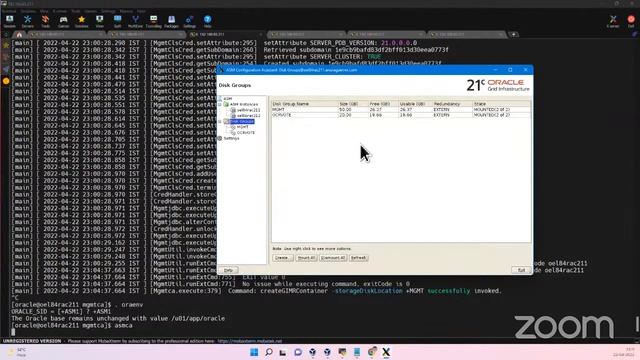The width and height of the screenshot is (640, 360).
Task: Open the mobatek.net subscription link
Action: (250, 341)
